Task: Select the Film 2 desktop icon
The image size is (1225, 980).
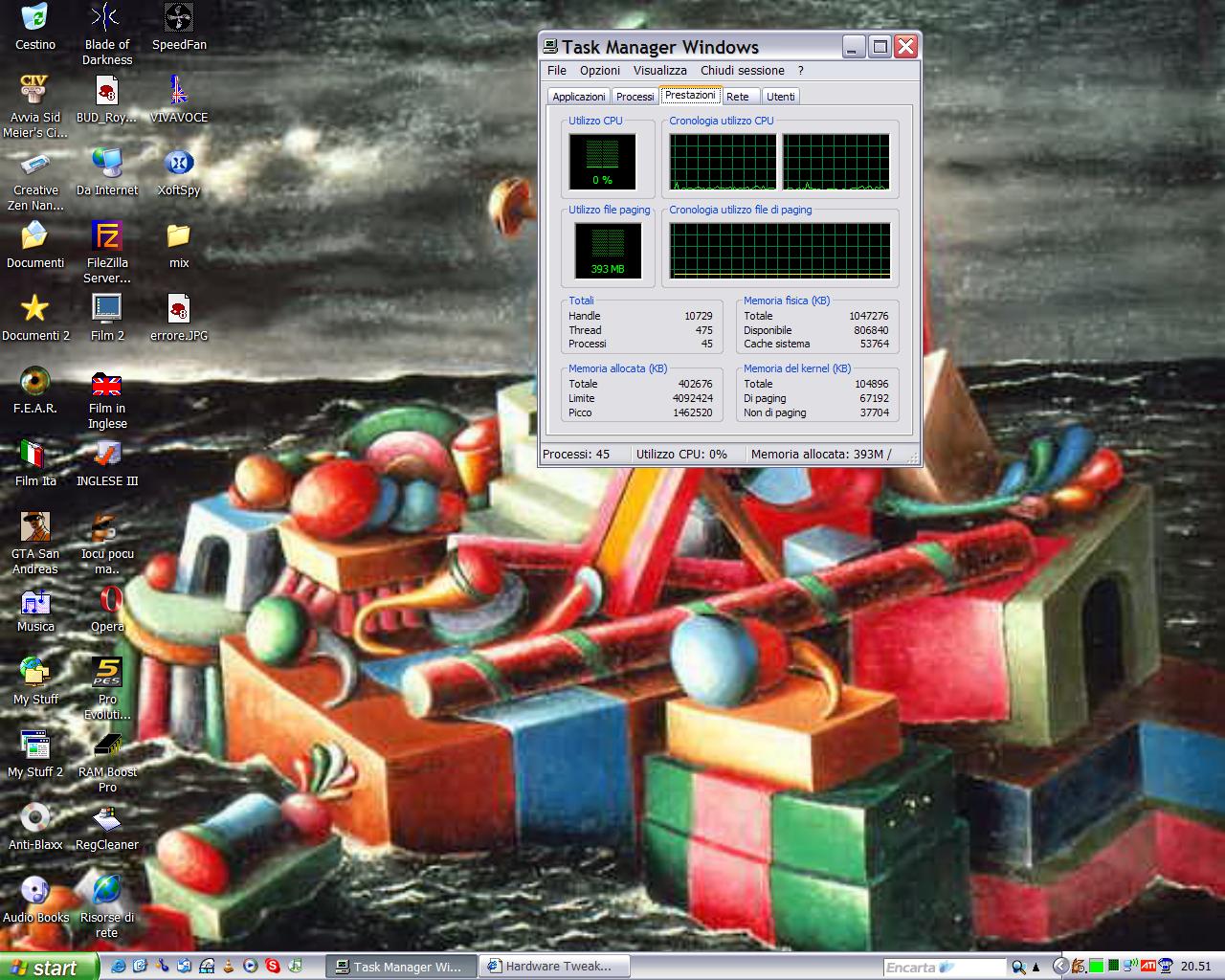Action: (106, 319)
